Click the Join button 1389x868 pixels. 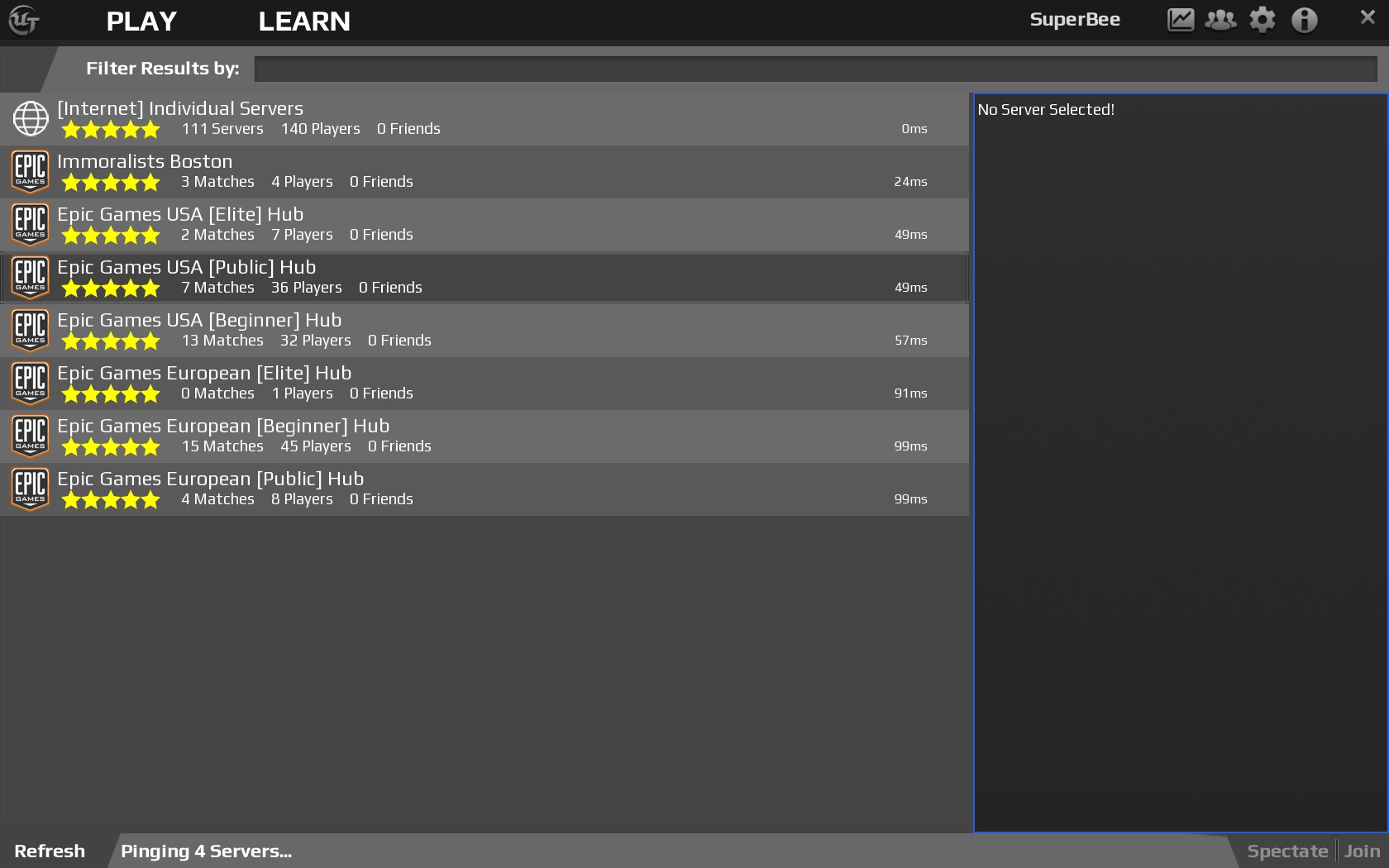[1362, 851]
